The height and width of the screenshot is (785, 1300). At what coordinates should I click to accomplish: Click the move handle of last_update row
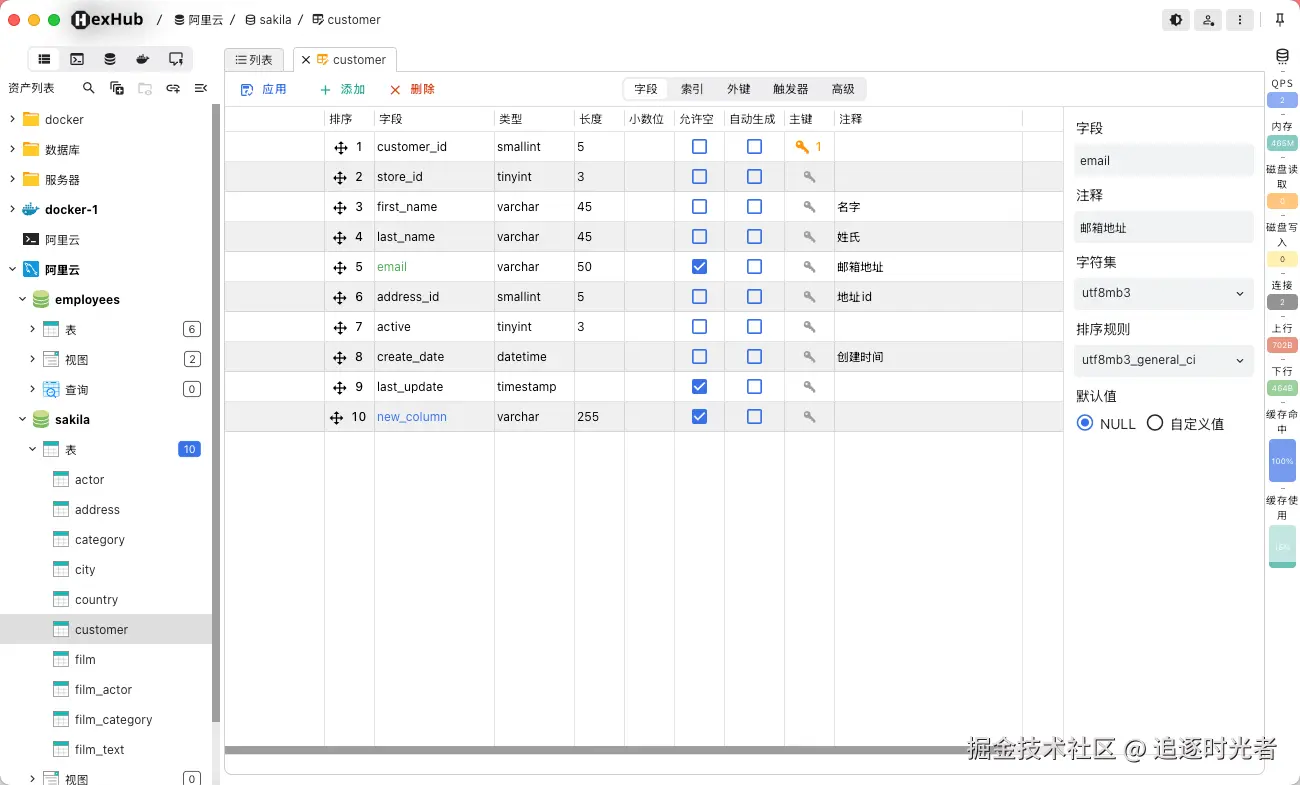click(x=340, y=387)
